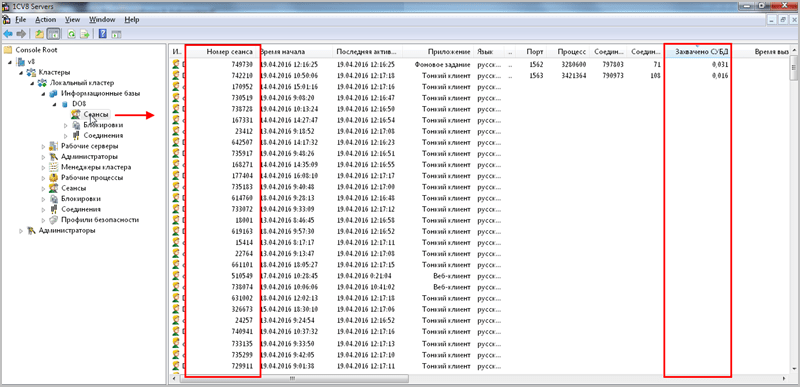
Task: Click session icon in row 729911
Action: pos(177,366)
